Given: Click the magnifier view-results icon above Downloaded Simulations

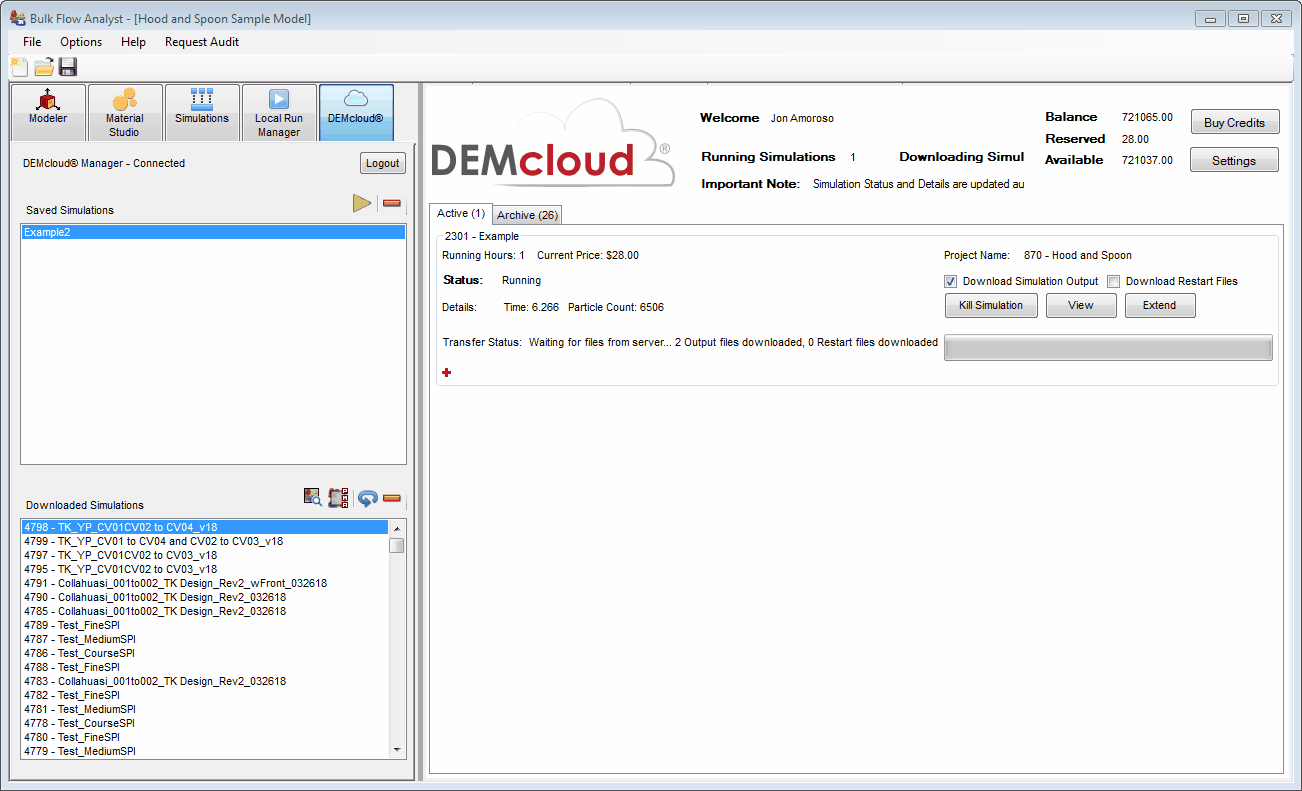Looking at the screenshot, I should click(x=313, y=497).
